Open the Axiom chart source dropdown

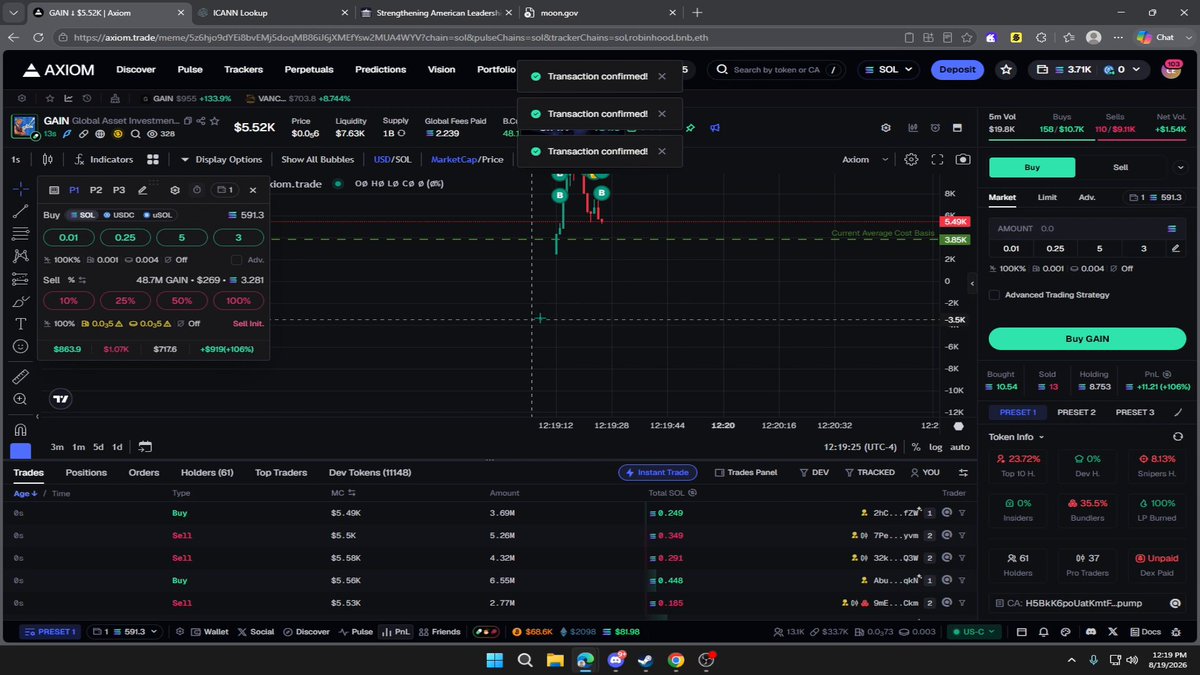coord(863,159)
